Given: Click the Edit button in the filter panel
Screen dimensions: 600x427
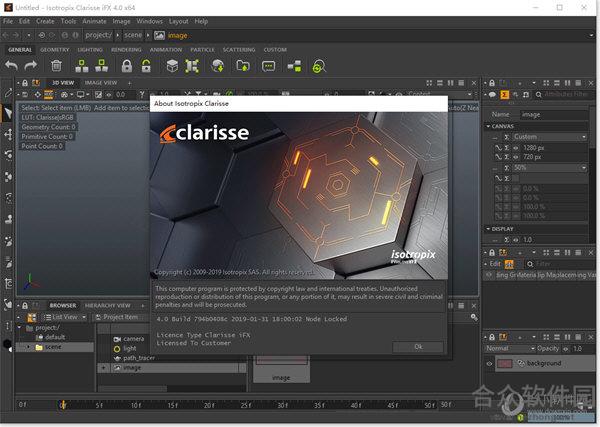Looking at the screenshot, I should click(x=495, y=264).
